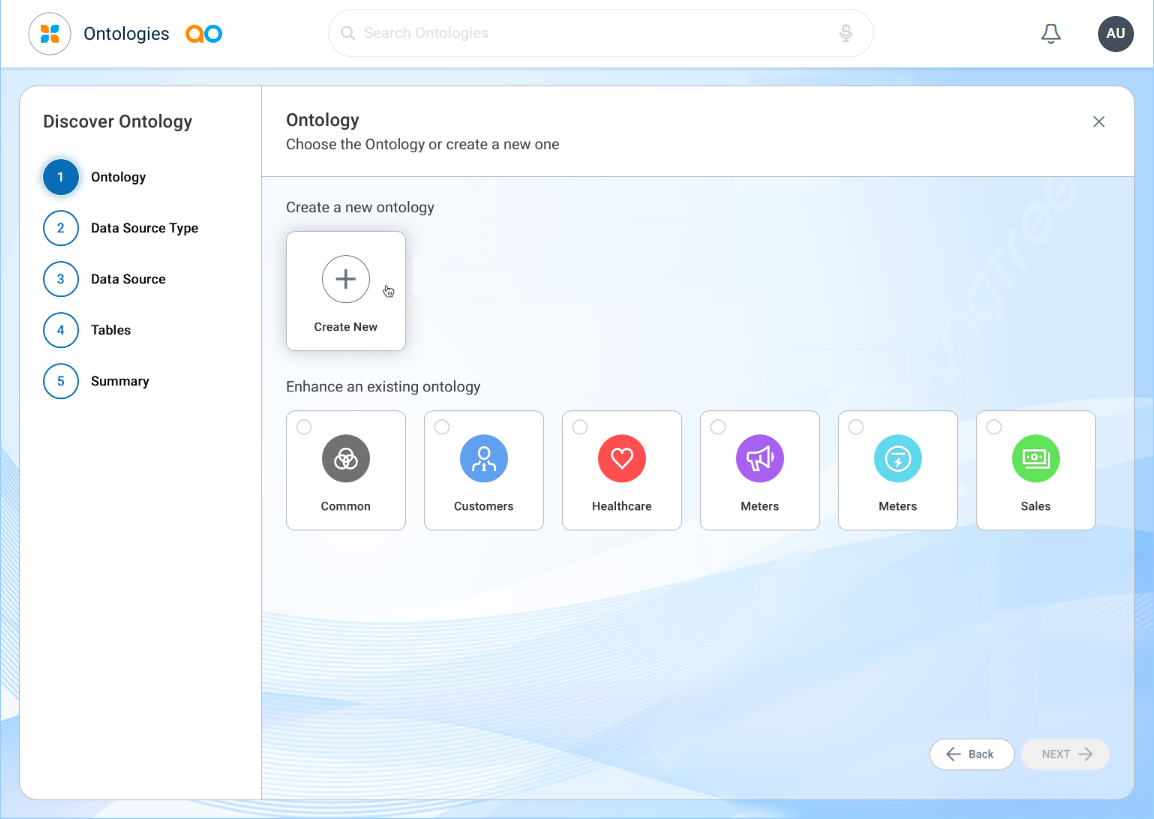Click the Customers person icon

point(484,459)
